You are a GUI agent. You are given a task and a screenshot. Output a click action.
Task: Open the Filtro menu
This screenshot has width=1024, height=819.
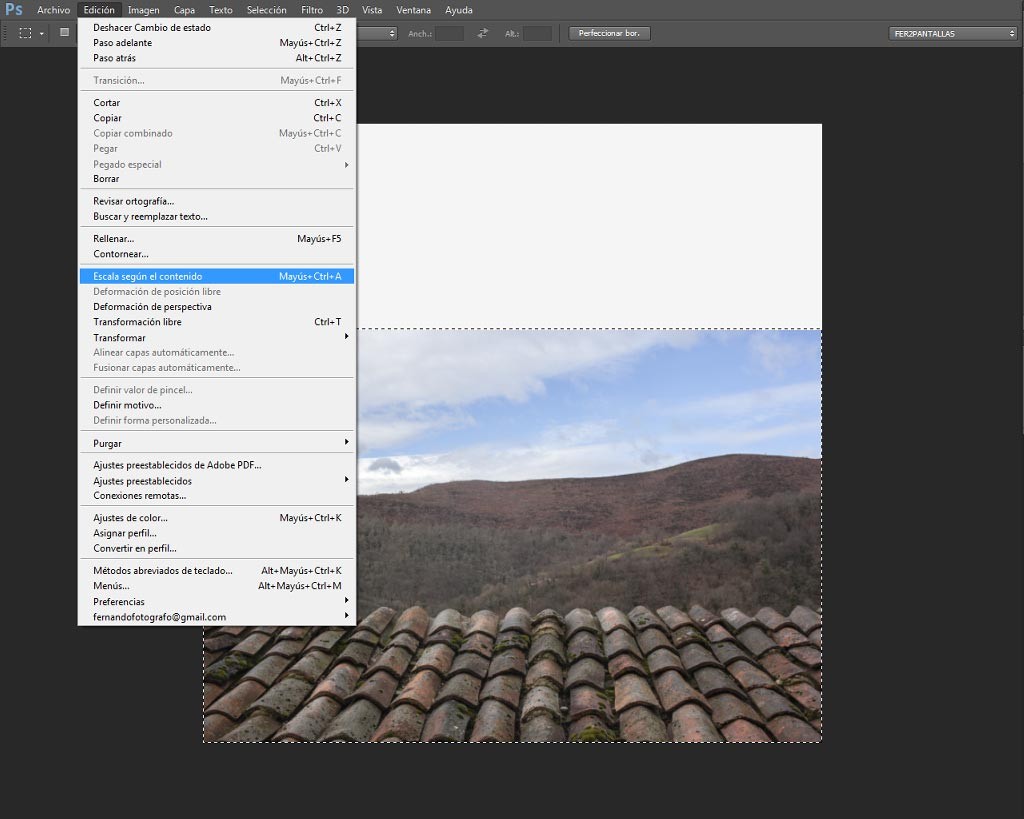[x=312, y=10]
